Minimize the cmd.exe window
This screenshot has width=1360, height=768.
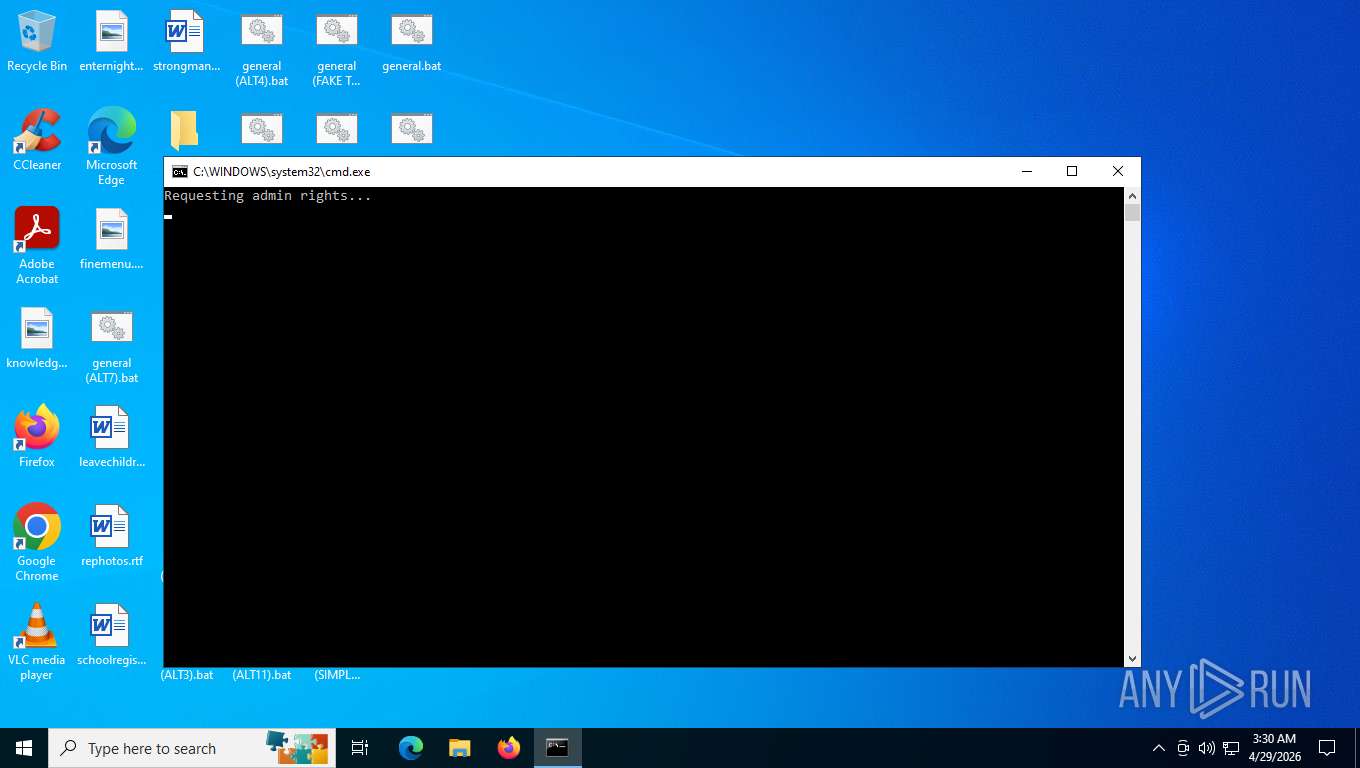point(1026,172)
